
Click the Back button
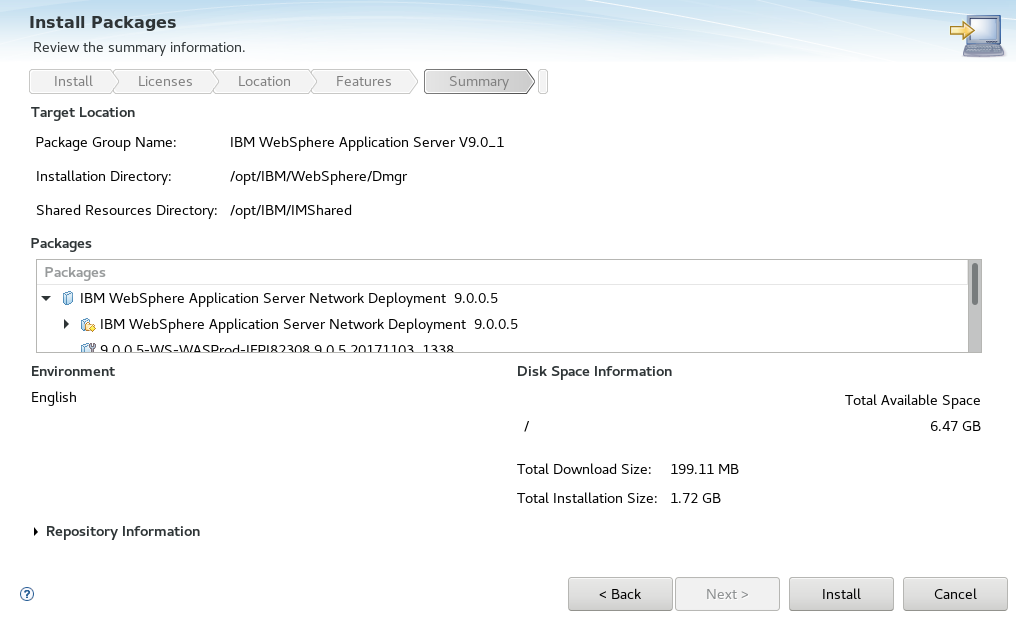(620, 594)
